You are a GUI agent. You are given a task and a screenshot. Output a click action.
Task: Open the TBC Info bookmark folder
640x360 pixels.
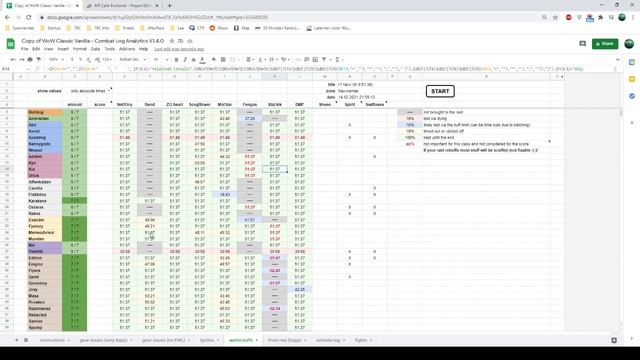click(x=98, y=28)
